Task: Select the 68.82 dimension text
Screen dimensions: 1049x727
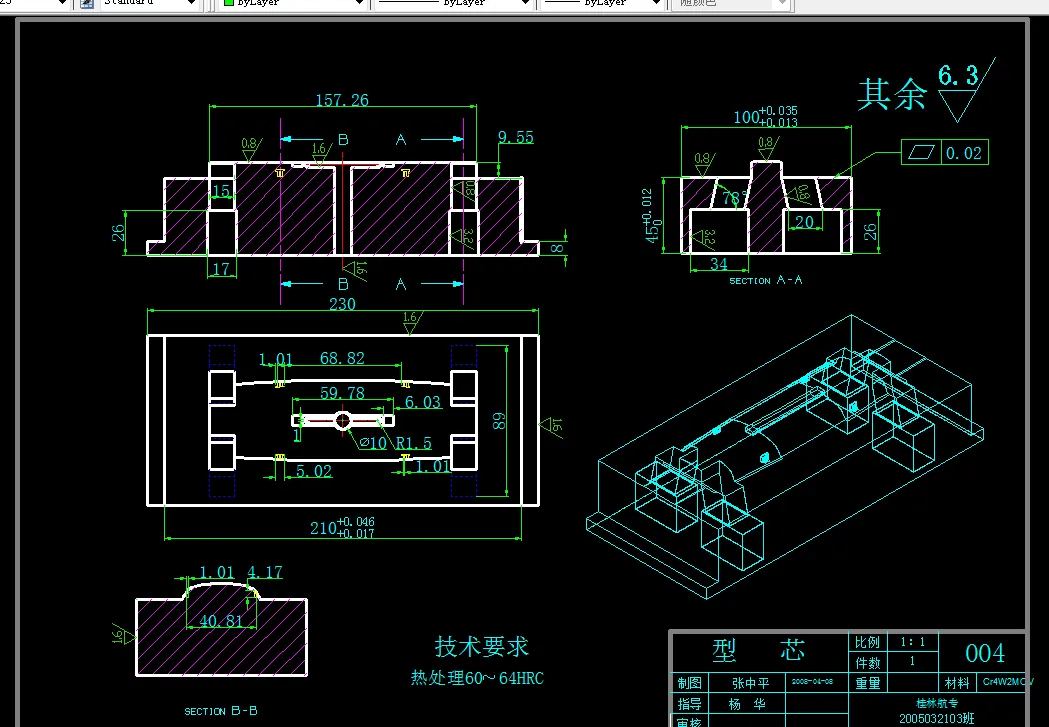Action: pyautogui.click(x=342, y=358)
